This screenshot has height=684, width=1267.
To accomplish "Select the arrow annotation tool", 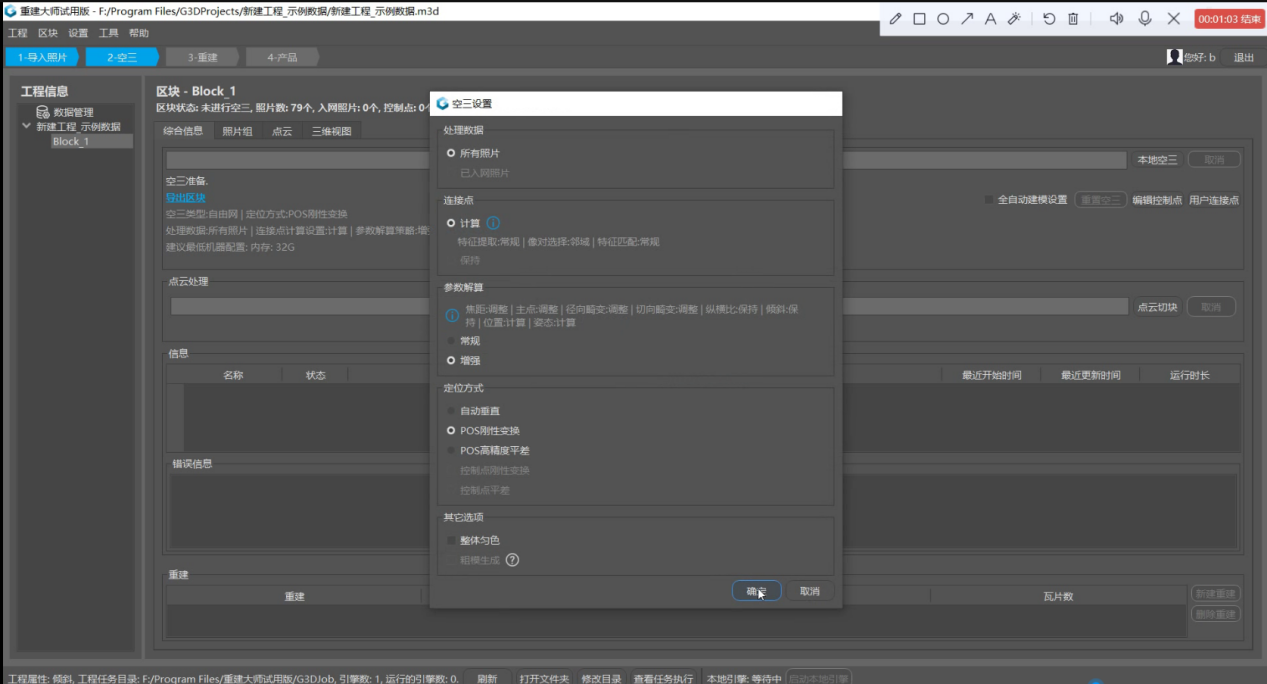I will tap(967, 19).
